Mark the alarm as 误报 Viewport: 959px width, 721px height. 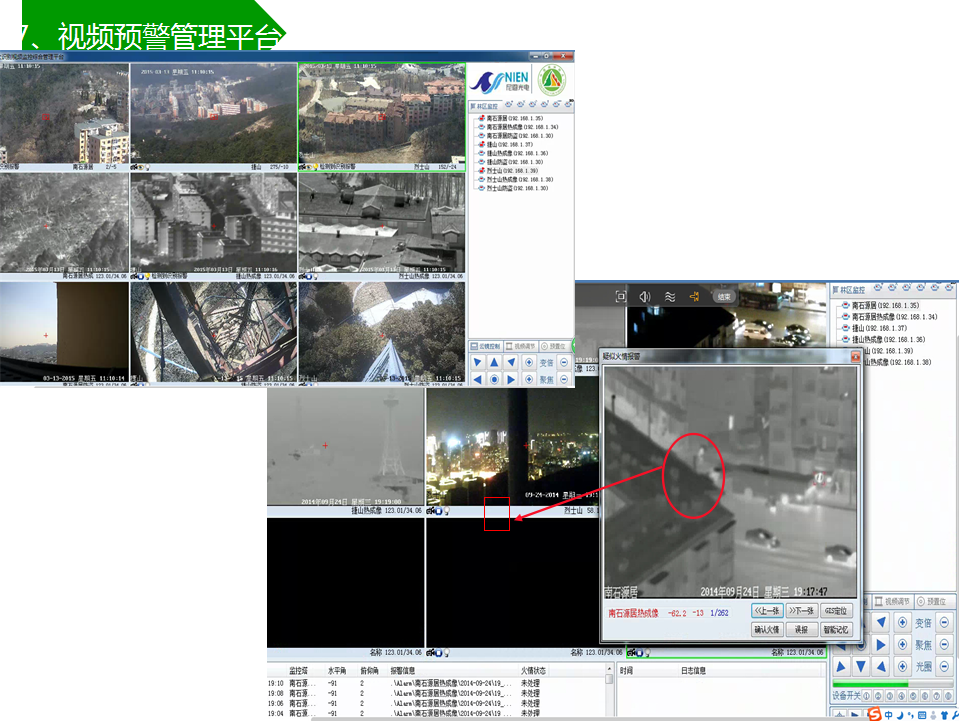pos(801,630)
